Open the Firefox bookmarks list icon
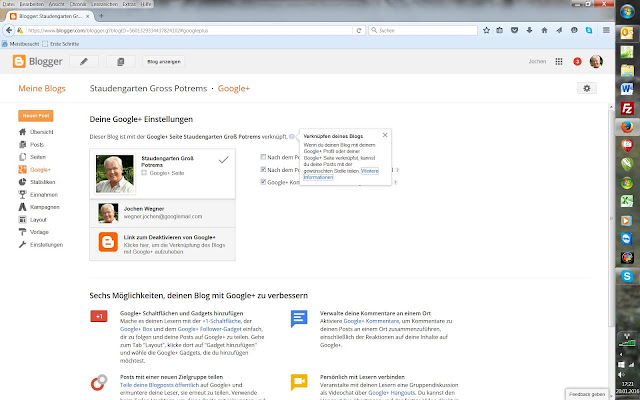640x400 pixels. point(500,30)
